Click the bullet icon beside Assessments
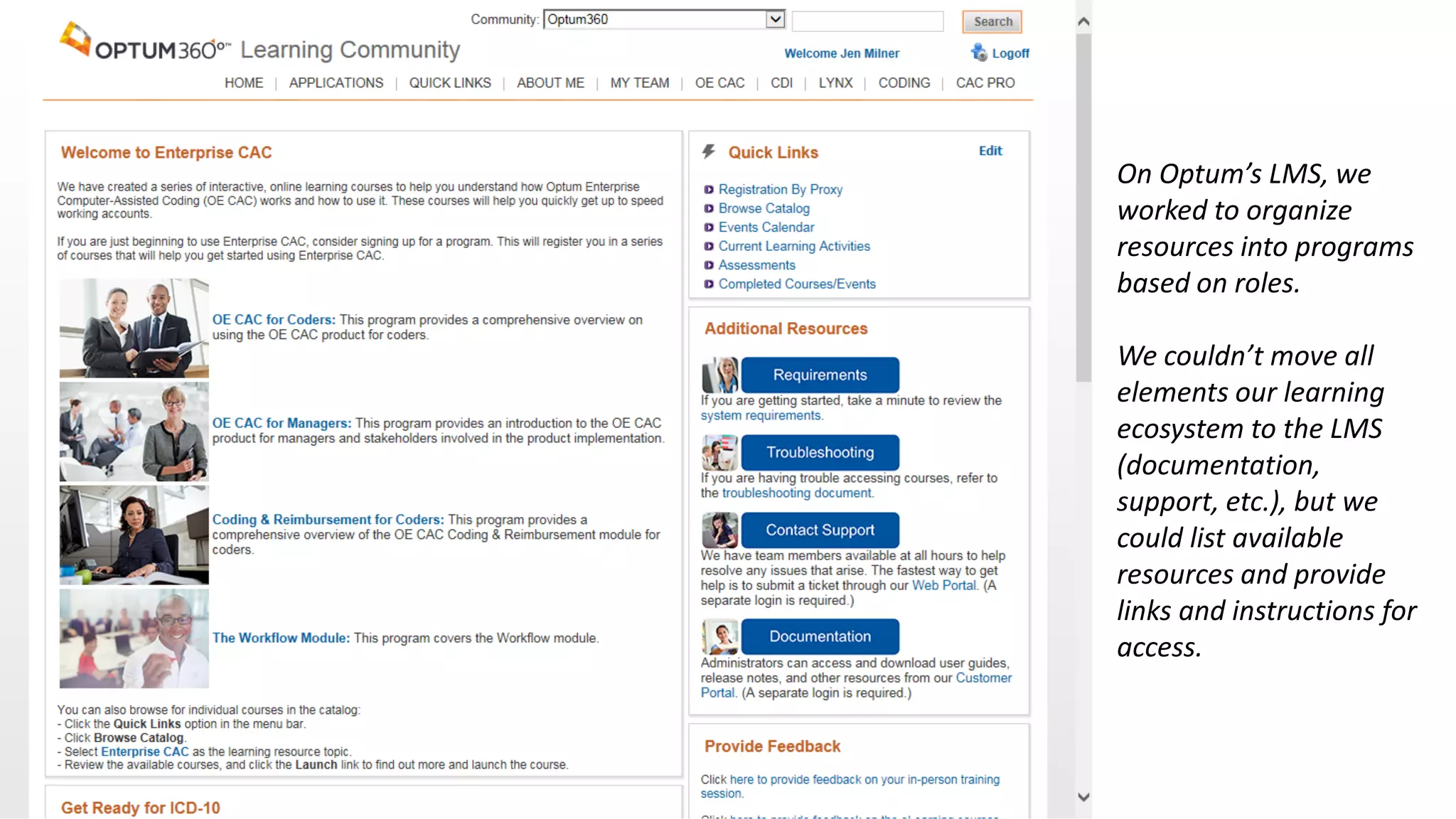1456x819 pixels. [709, 265]
